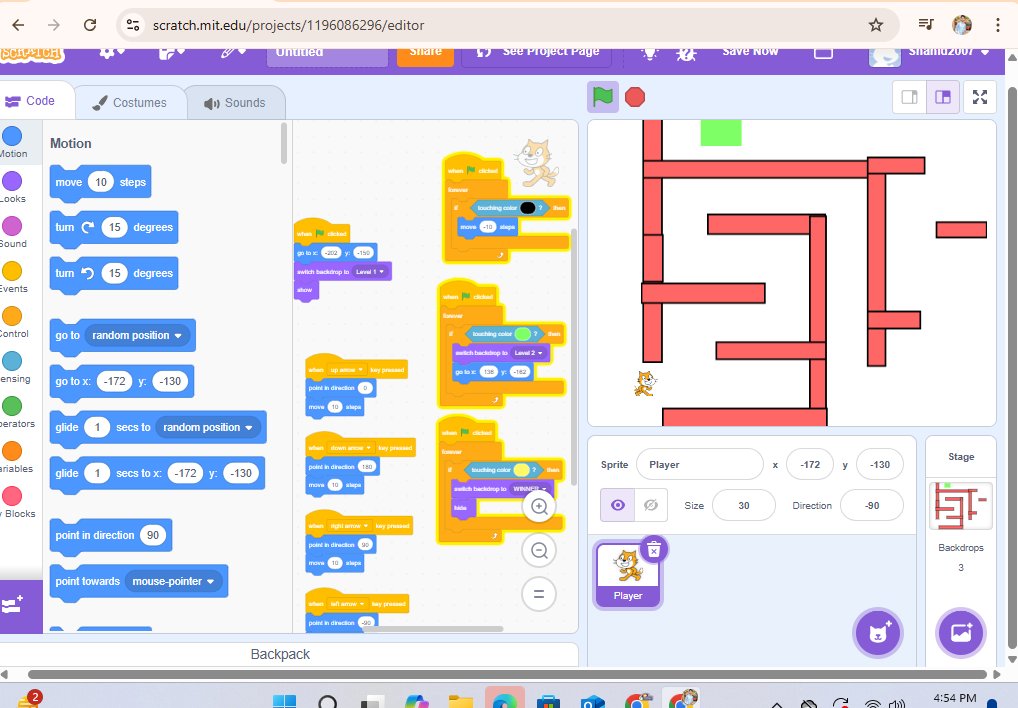Open the Choose a Backdrop button
Screen dimensions: 1018x708
coord(961,633)
